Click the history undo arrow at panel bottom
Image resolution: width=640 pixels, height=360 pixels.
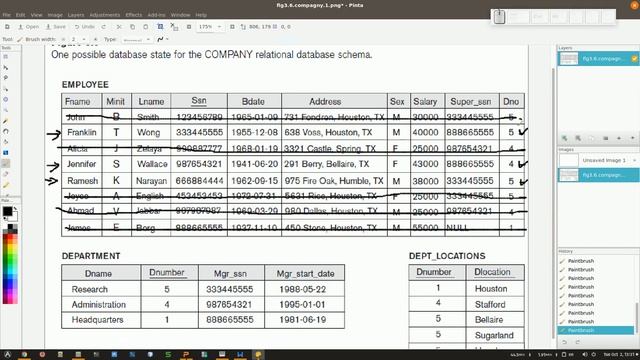click(564, 342)
